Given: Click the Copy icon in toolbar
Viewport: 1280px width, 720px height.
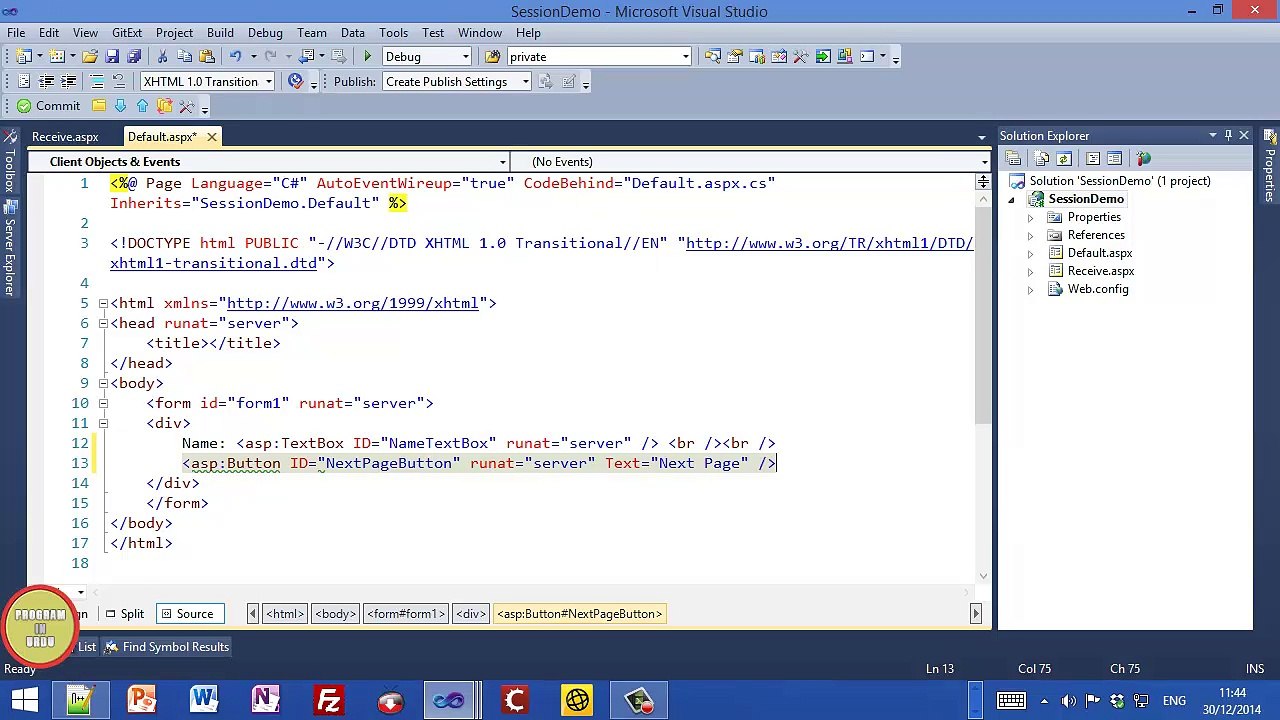Looking at the screenshot, I should point(184,57).
